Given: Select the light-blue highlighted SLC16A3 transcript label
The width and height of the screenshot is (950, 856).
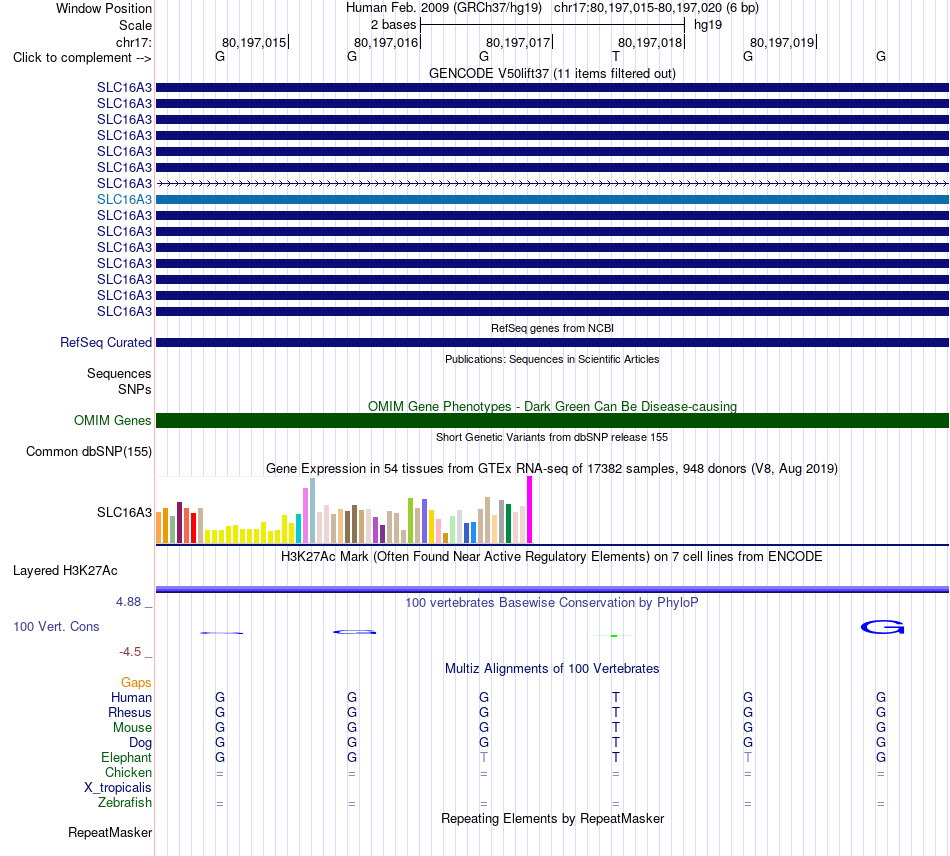Looking at the screenshot, I should coord(124,199).
